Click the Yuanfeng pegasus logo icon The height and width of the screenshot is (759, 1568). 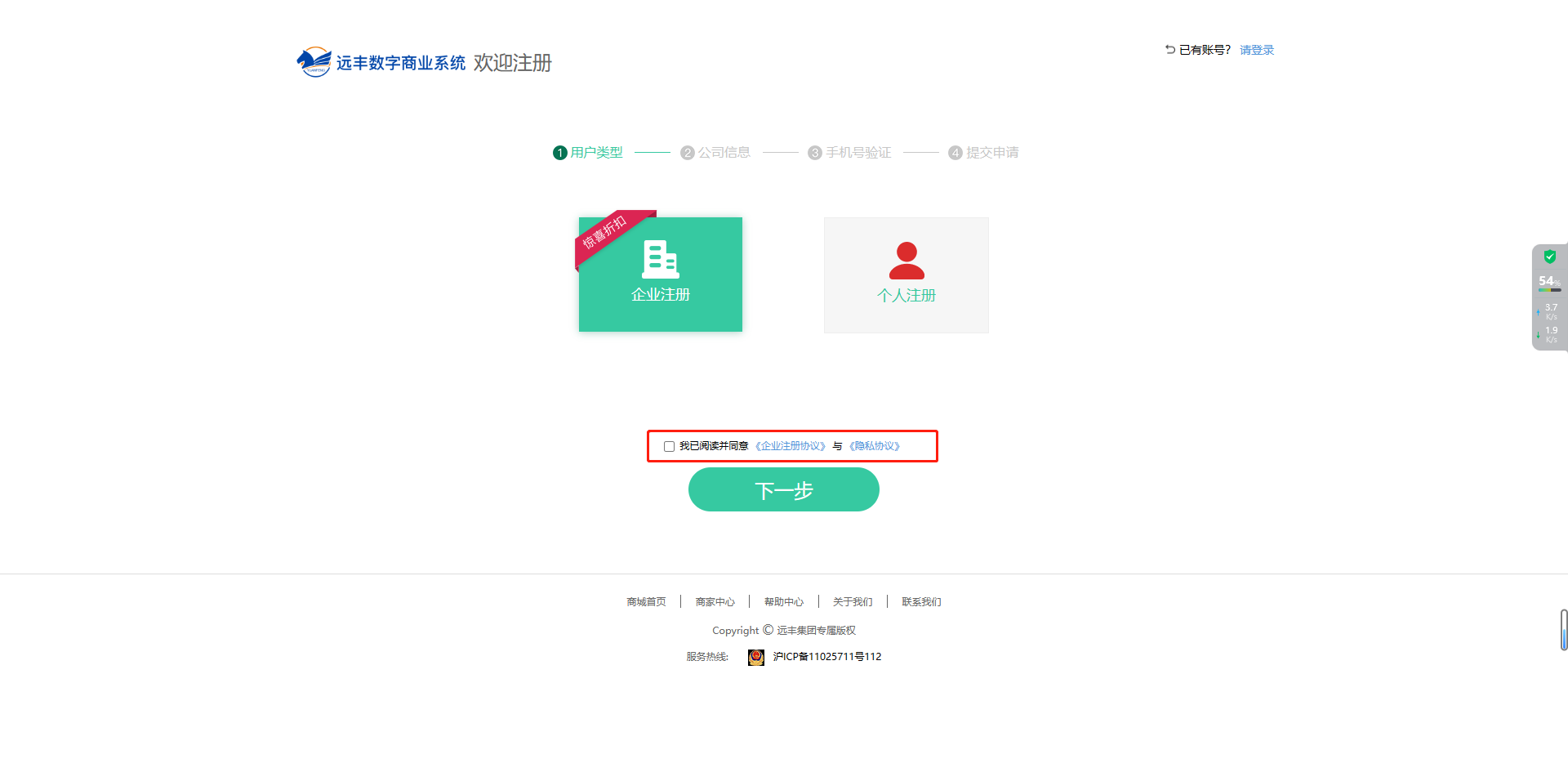(x=314, y=62)
